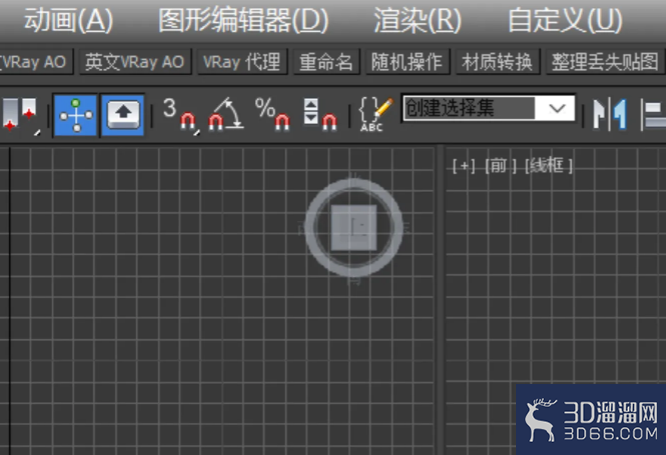Image resolution: width=666 pixels, height=455 pixels.
Task: Click the [线框] shading mode label
Action: point(549,166)
